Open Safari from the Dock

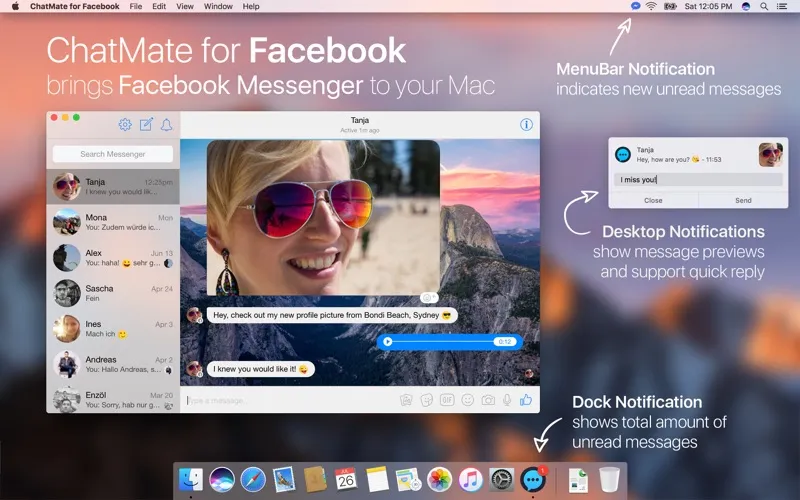(253, 480)
